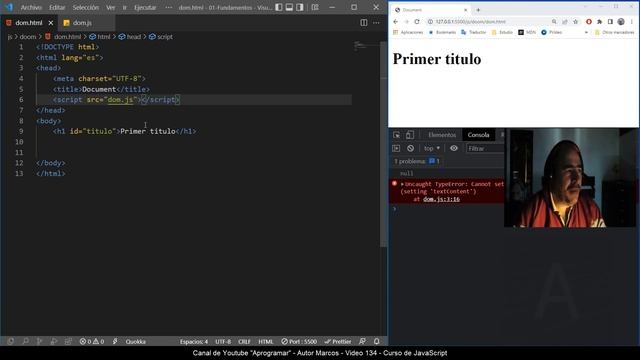The height and width of the screenshot is (360, 640).
Task: Select the js breadcrumb segment
Action: click(10, 37)
